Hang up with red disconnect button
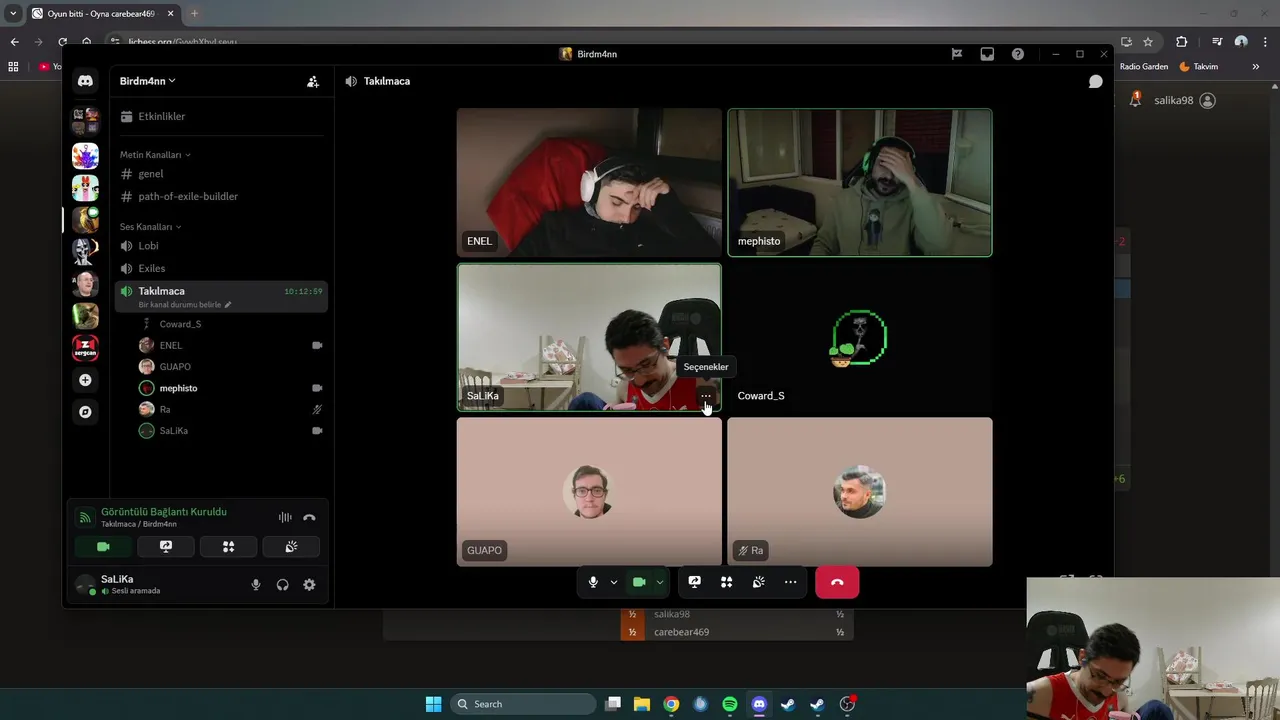The width and height of the screenshot is (1280, 720). click(837, 582)
